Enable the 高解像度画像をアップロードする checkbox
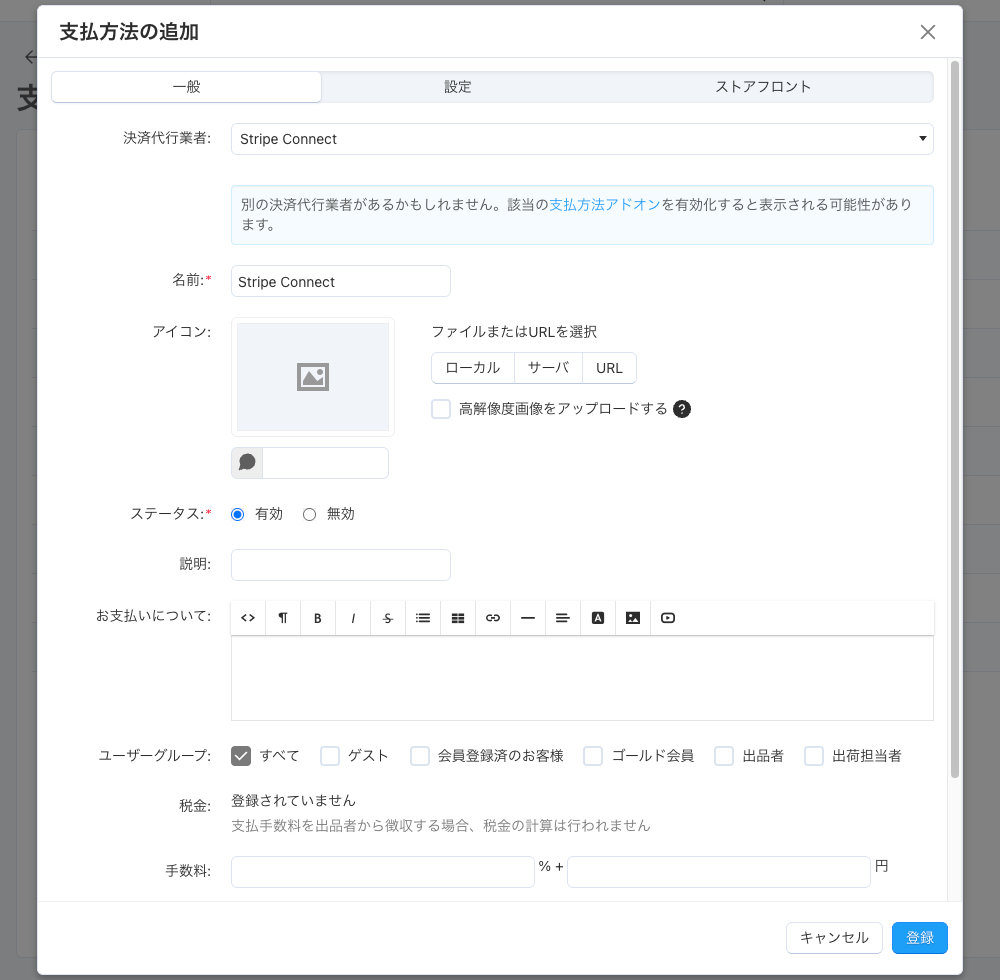This screenshot has width=1000, height=980. [x=440, y=409]
